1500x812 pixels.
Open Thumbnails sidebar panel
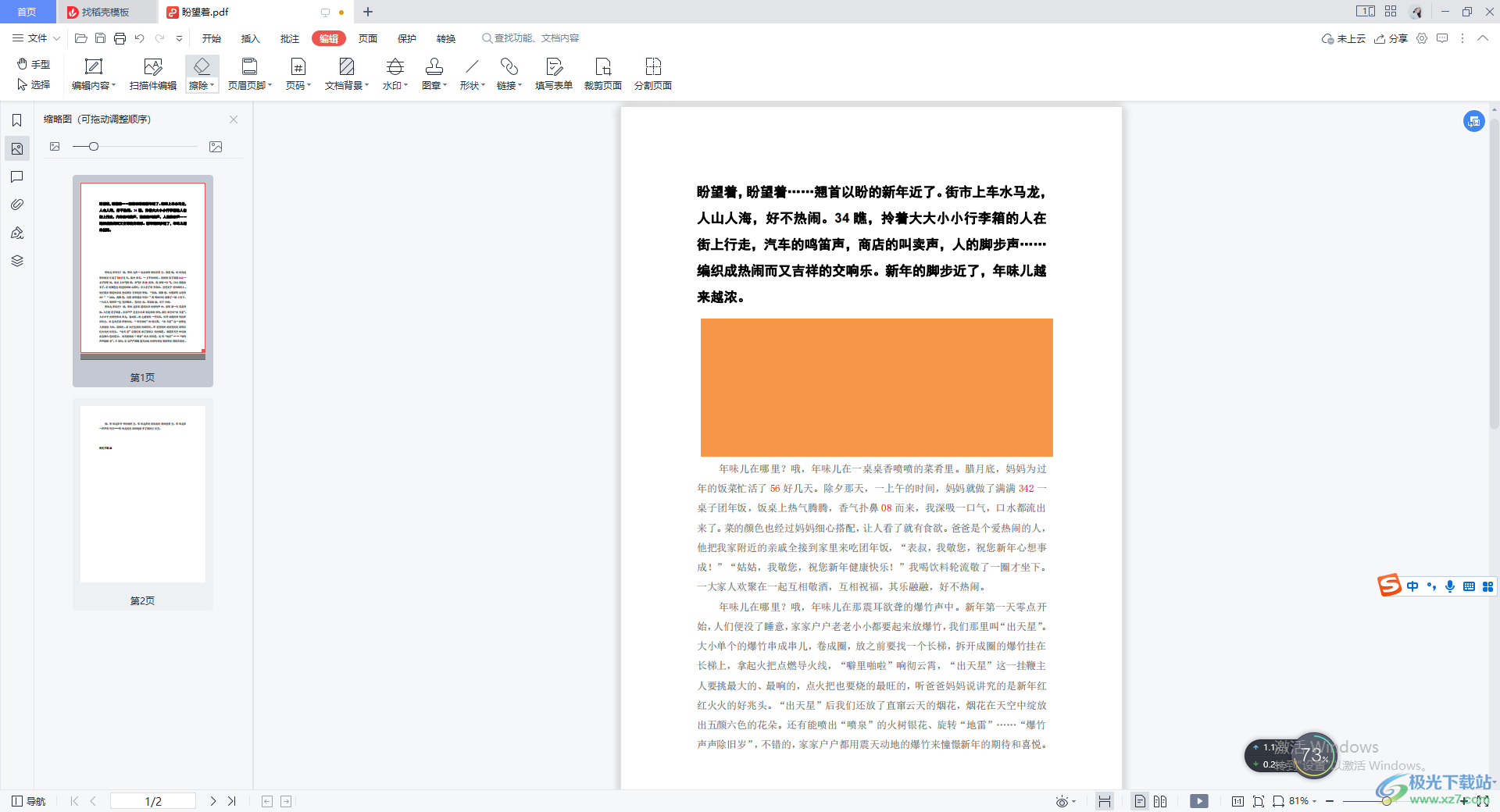point(16,148)
